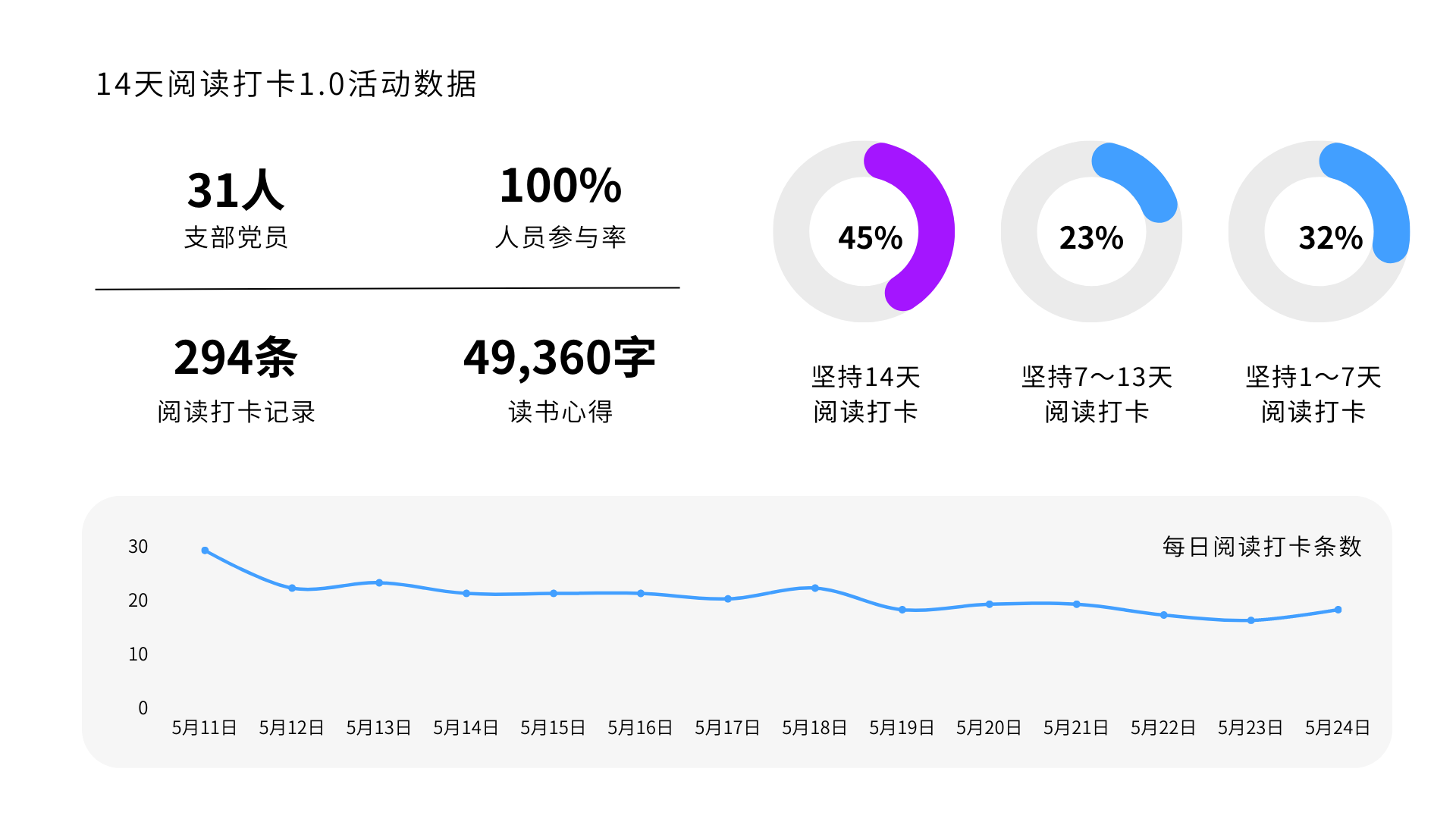Select the 阅读打卡记录 caption
This screenshot has width=1456, height=819.
tap(236, 412)
